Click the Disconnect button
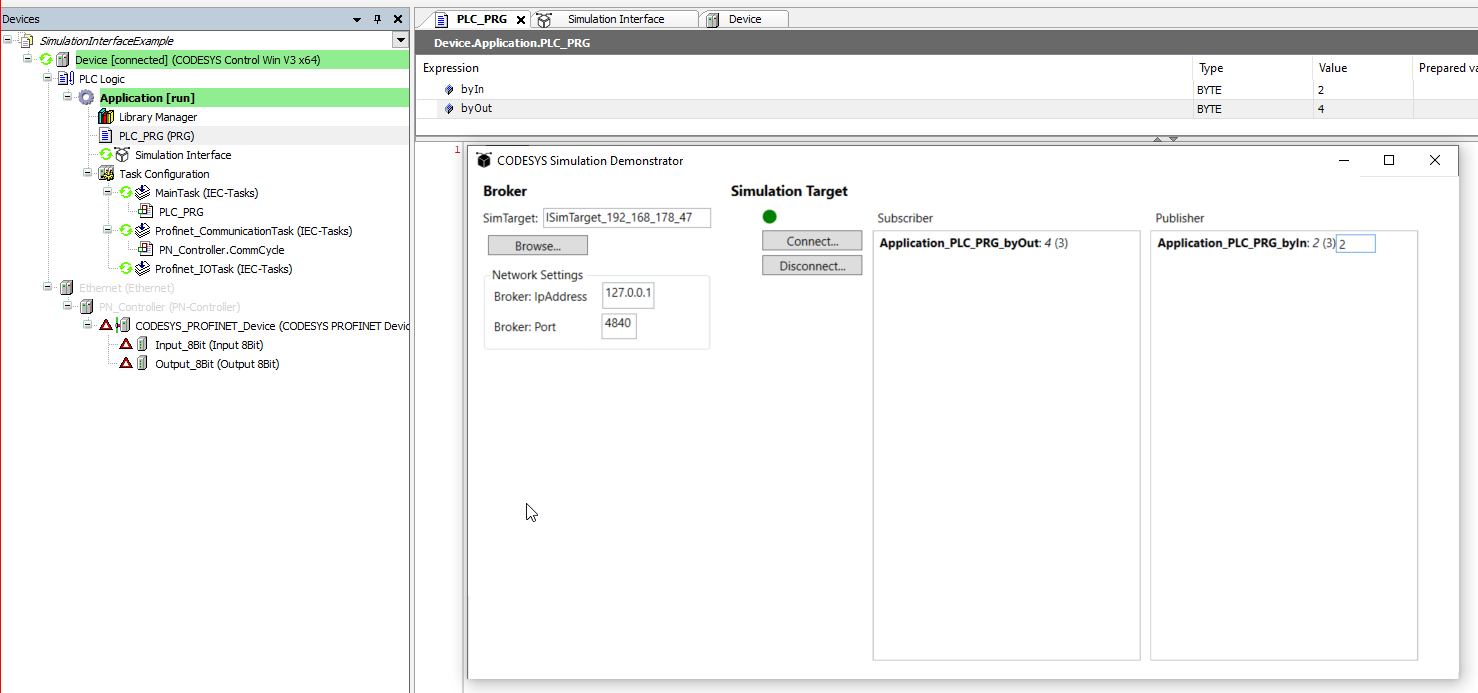The width and height of the screenshot is (1478, 693). tap(811, 264)
